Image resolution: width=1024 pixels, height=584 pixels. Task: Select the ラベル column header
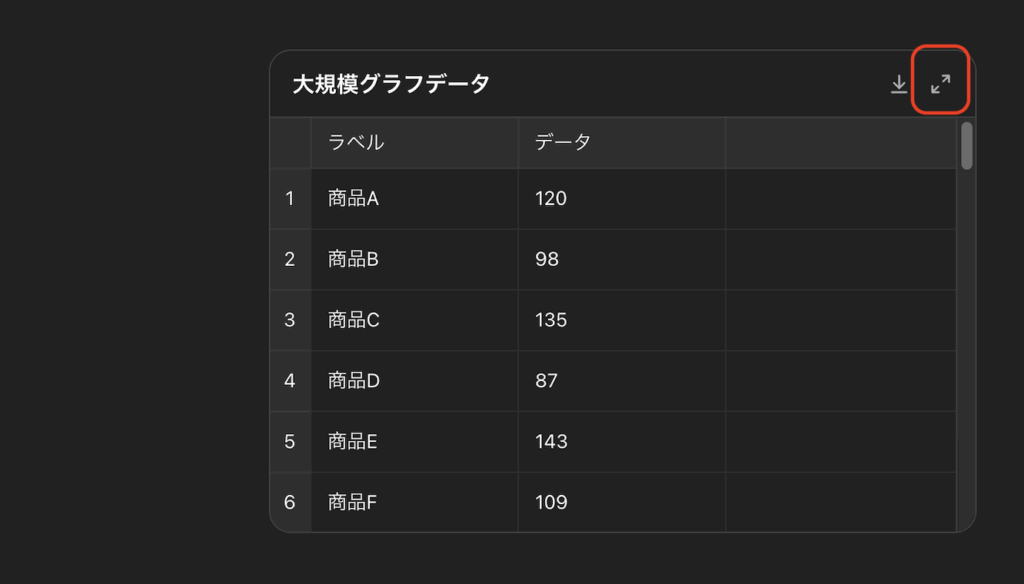(415, 142)
